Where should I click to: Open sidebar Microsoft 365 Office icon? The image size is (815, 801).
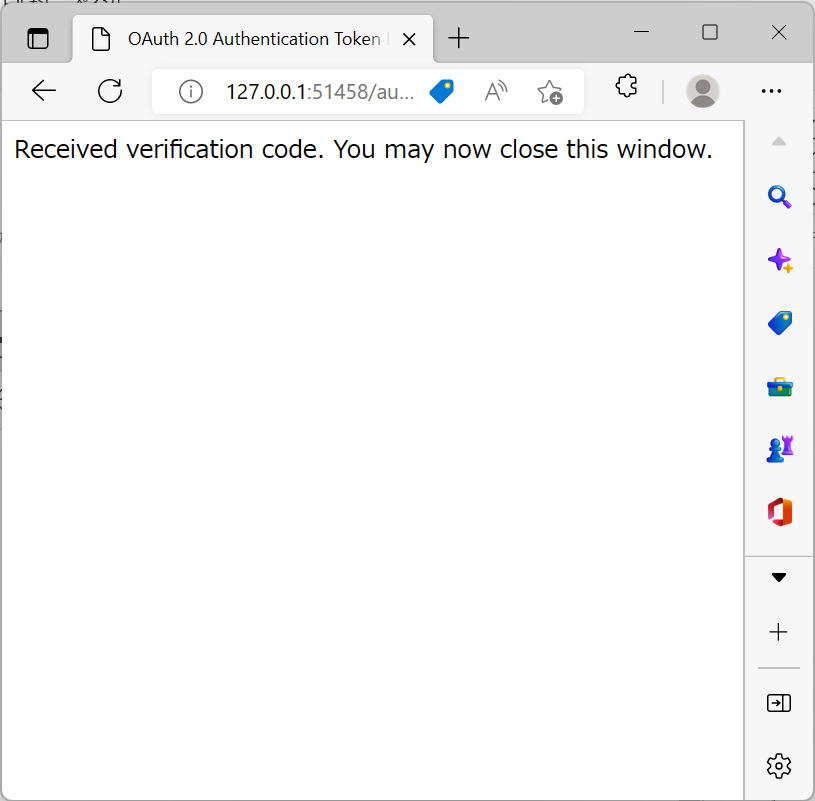780,512
